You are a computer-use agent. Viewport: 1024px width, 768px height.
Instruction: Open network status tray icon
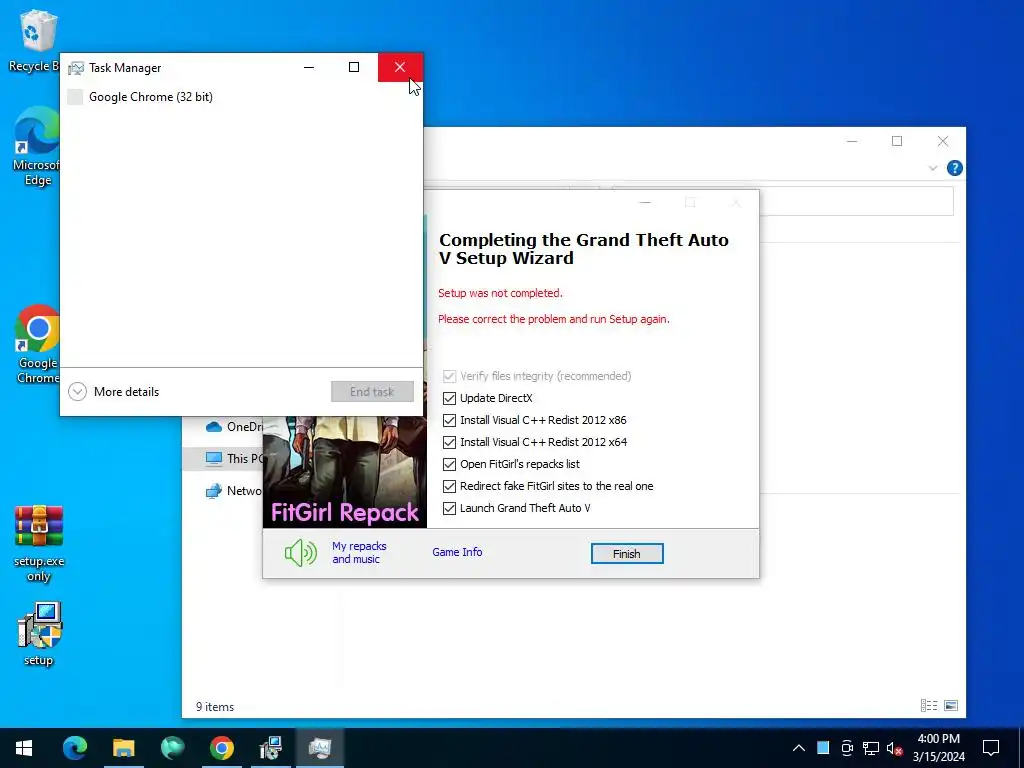(871, 748)
